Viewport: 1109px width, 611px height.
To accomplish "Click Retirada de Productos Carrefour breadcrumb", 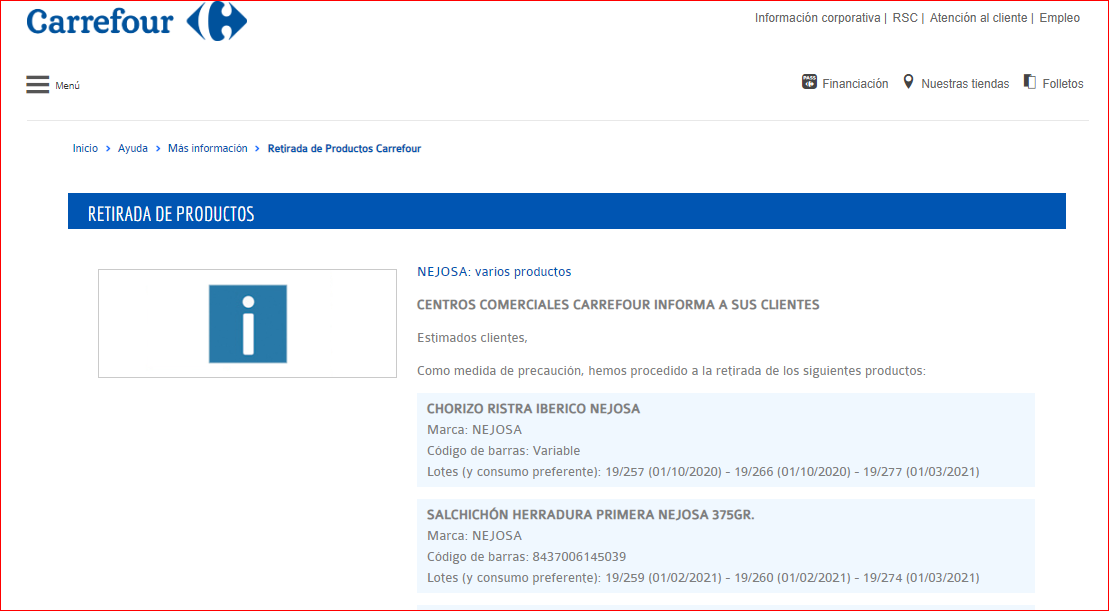I will pos(344,148).
